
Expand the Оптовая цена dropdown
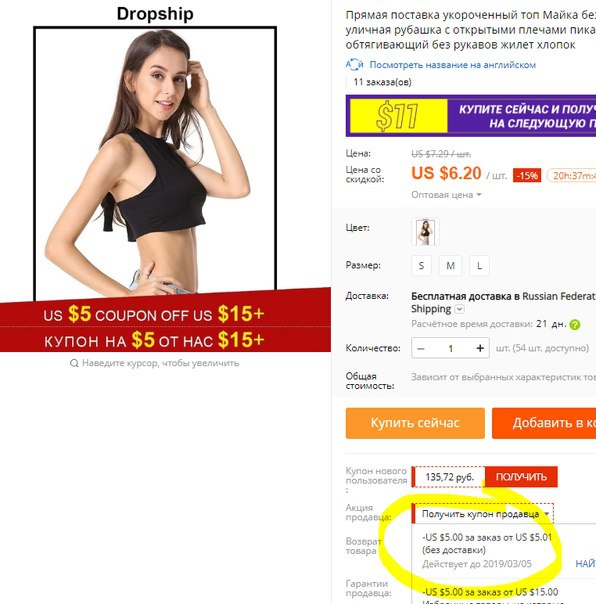447,195
